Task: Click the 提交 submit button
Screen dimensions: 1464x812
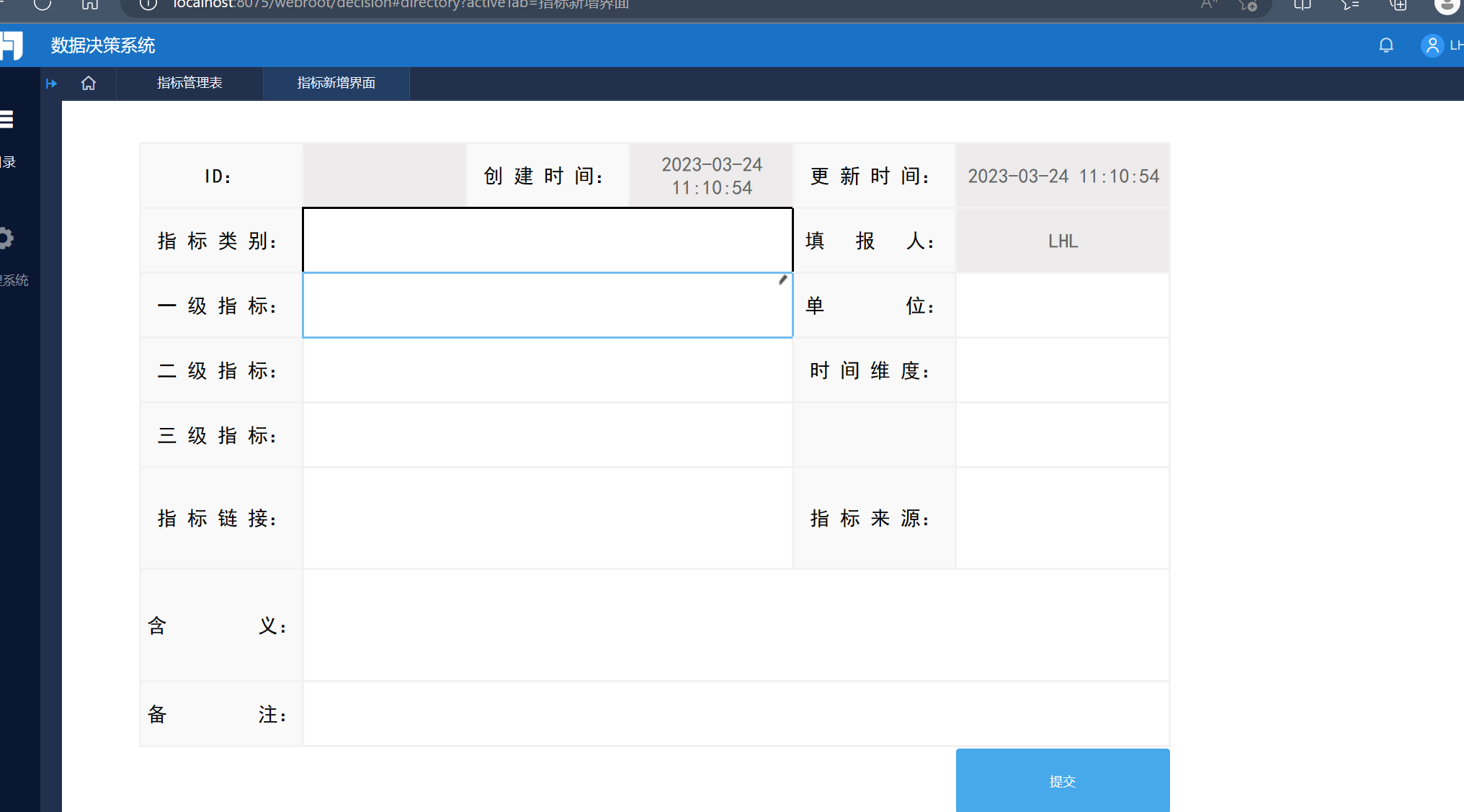Action: click(1063, 780)
